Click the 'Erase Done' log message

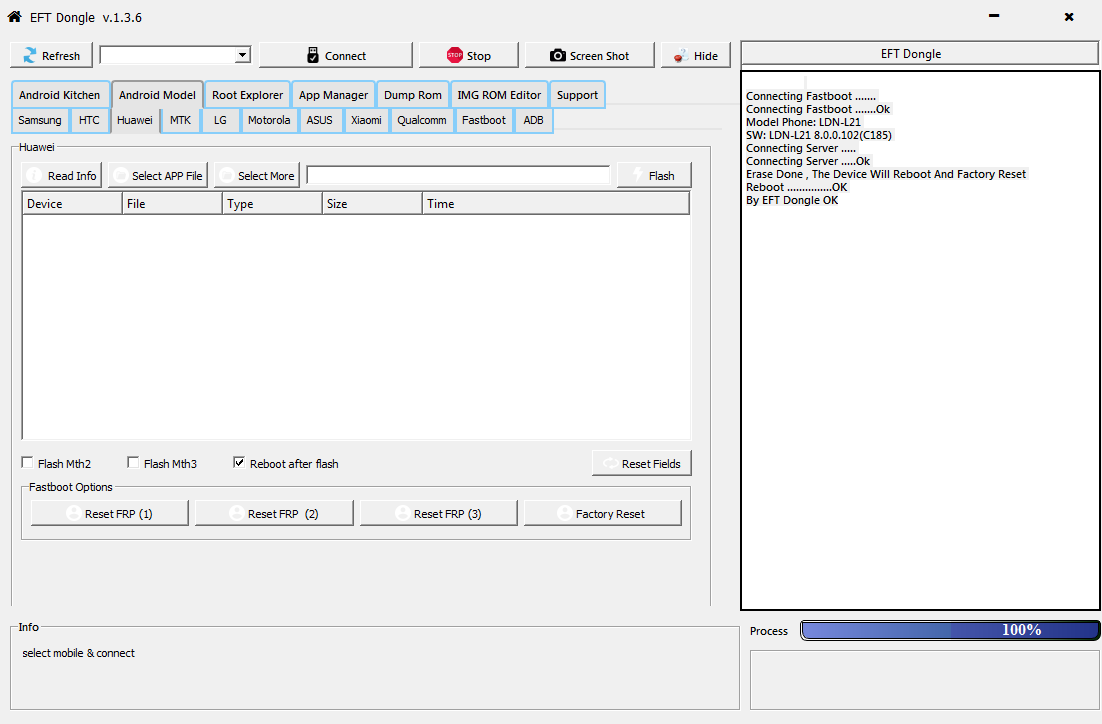click(x=886, y=174)
